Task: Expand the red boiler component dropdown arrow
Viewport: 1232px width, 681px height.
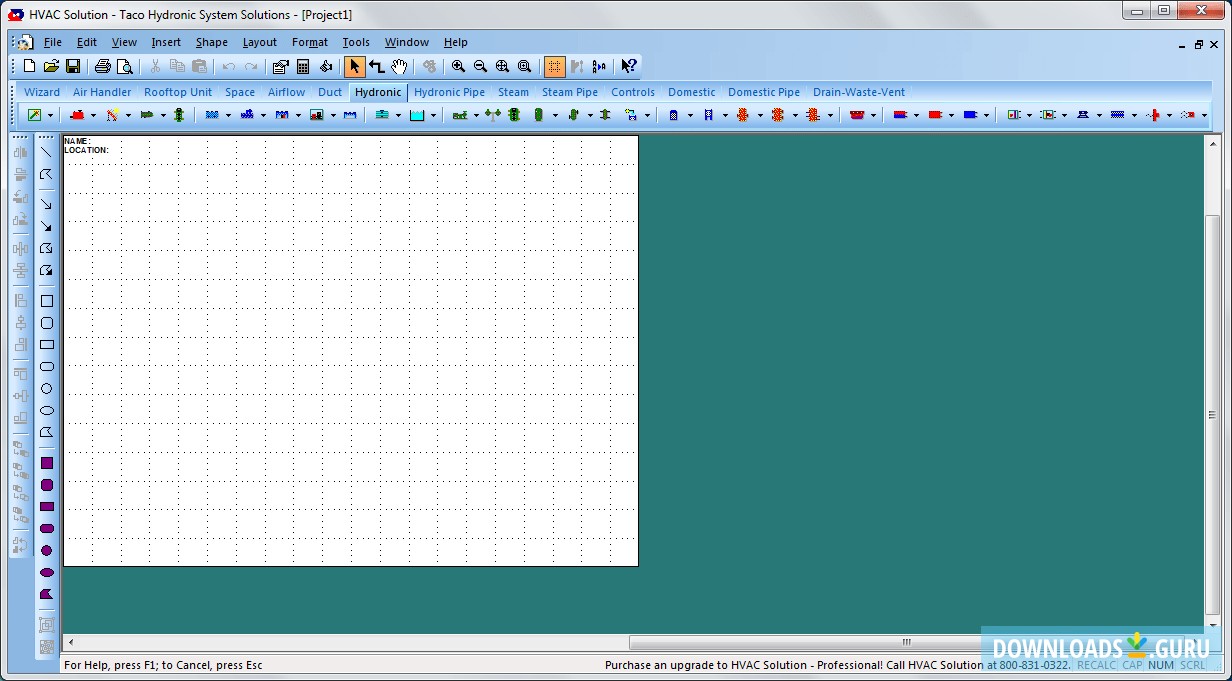Action: pos(93,116)
